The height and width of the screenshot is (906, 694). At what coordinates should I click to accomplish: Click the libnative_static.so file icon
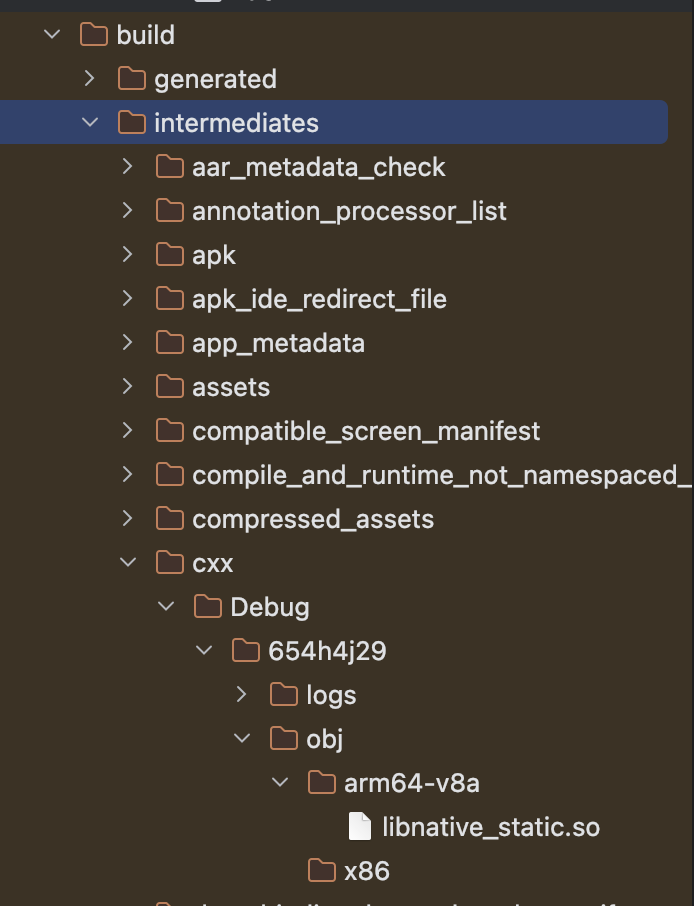pyautogui.click(x=360, y=827)
